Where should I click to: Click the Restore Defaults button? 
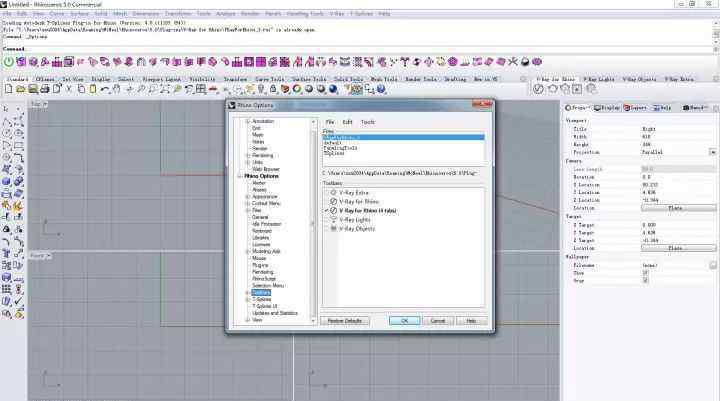click(x=345, y=321)
